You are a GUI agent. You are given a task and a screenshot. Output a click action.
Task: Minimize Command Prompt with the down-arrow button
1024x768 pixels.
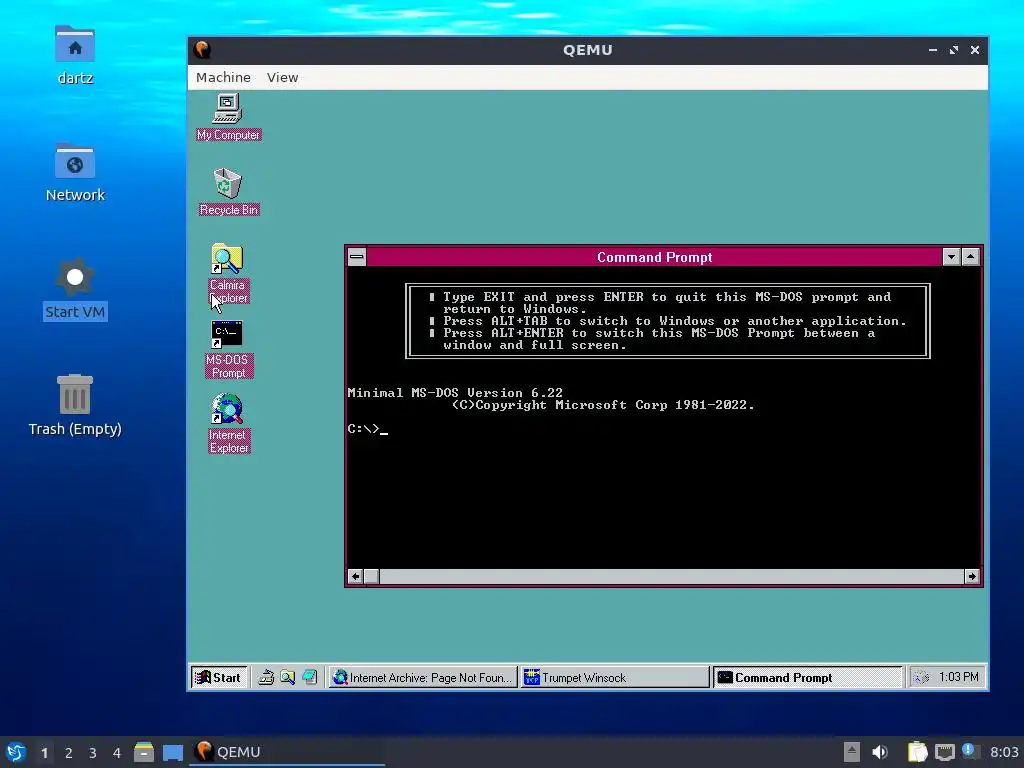[952, 257]
